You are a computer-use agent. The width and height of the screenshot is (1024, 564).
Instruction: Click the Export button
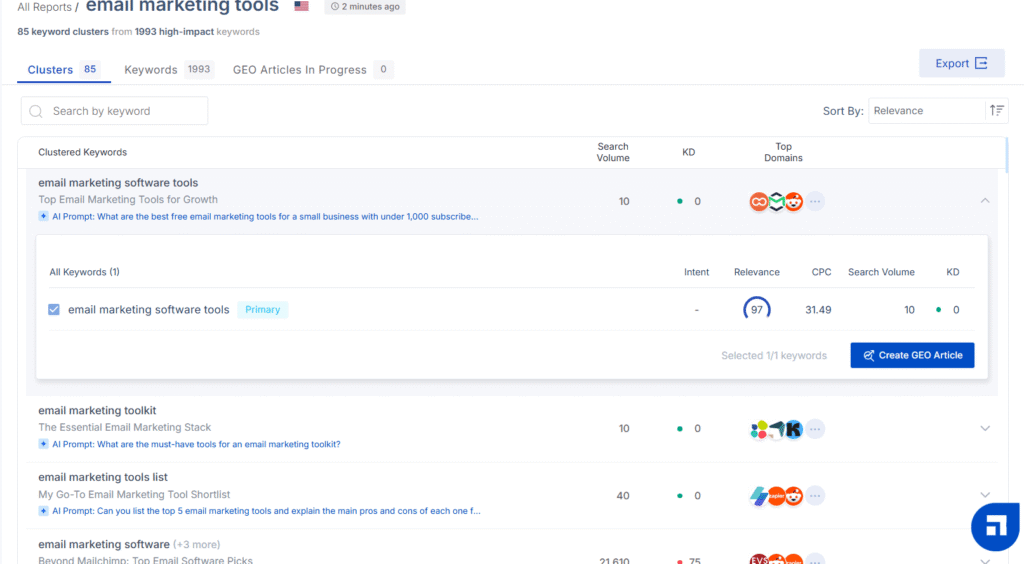point(961,63)
